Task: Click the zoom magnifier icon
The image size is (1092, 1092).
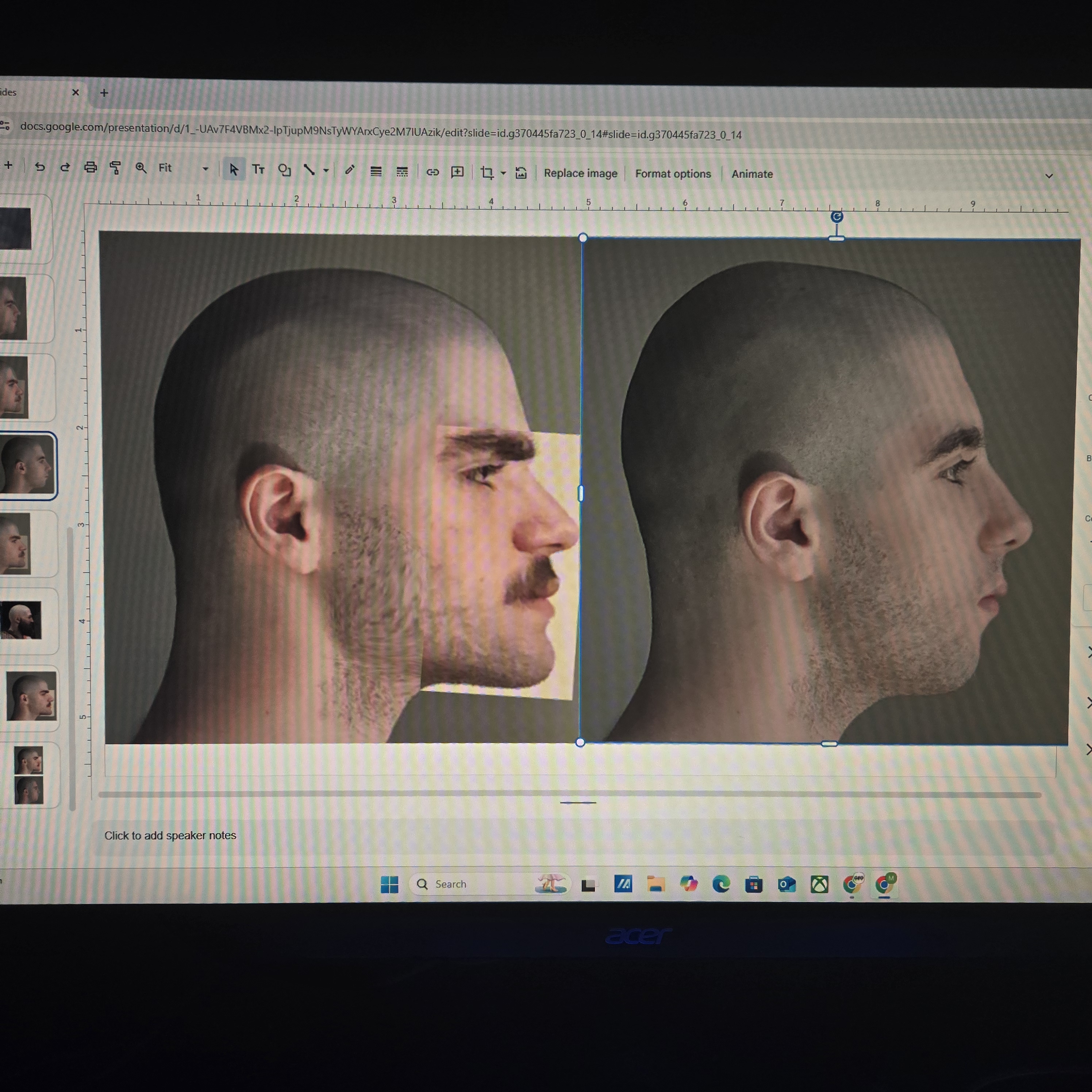Action: pos(141,168)
